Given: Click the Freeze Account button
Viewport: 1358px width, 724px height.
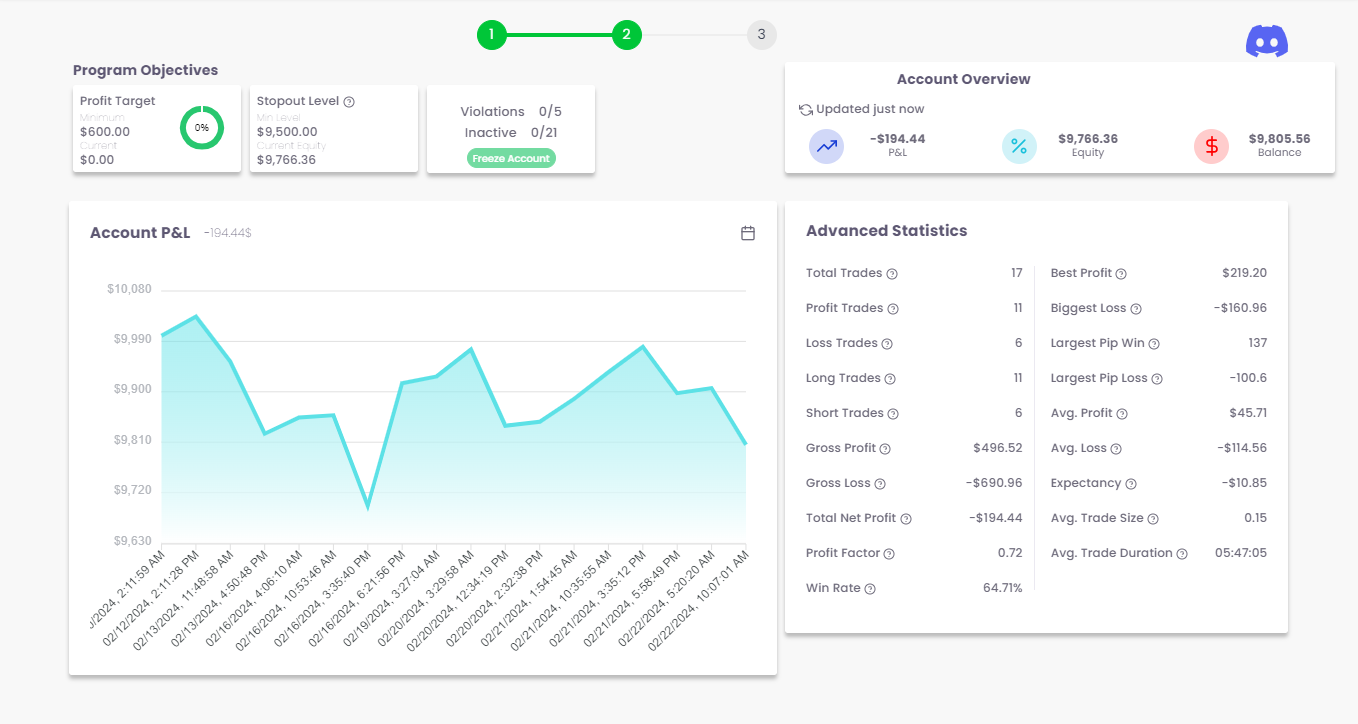Looking at the screenshot, I should click(511, 158).
